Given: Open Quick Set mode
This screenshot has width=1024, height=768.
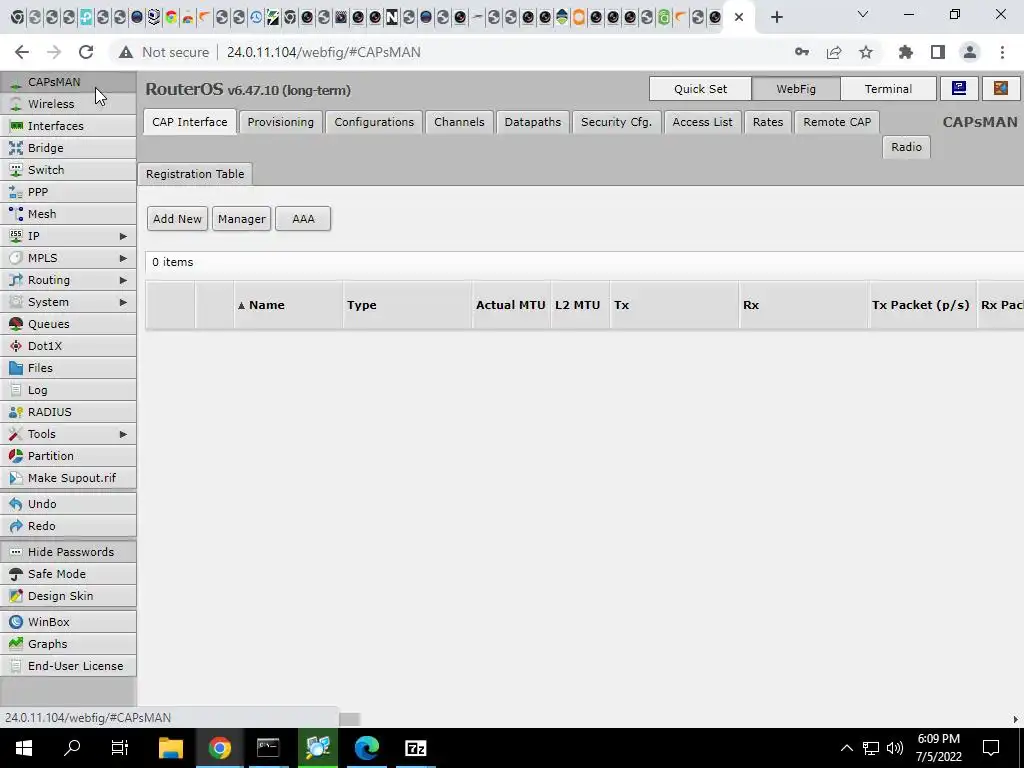Looking at the screenshot, I should pos(700,89).
